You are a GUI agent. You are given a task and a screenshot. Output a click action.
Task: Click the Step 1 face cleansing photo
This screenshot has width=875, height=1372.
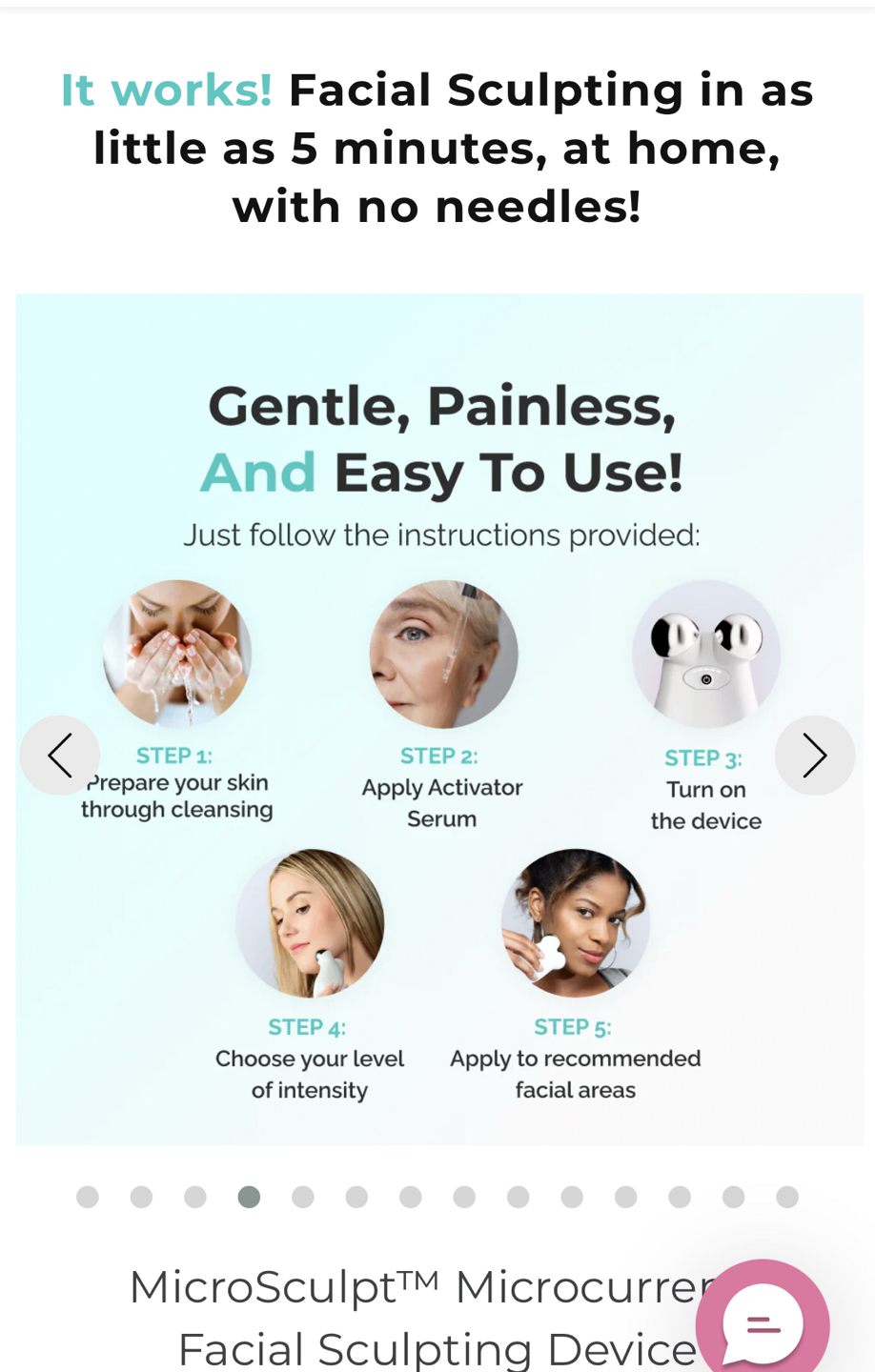coord(177,655)
